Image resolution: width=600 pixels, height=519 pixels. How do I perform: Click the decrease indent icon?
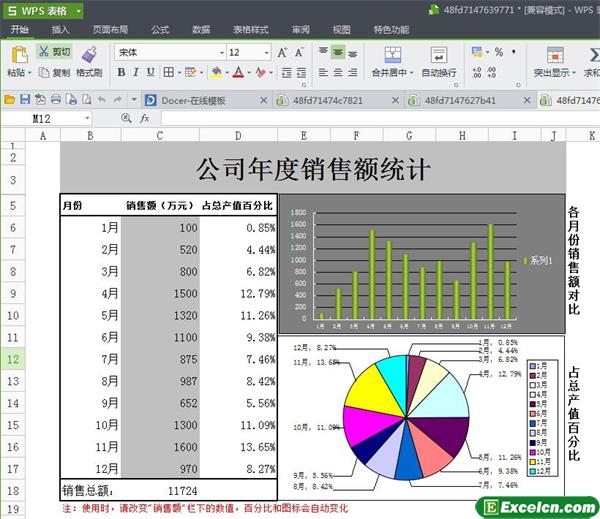287,72
